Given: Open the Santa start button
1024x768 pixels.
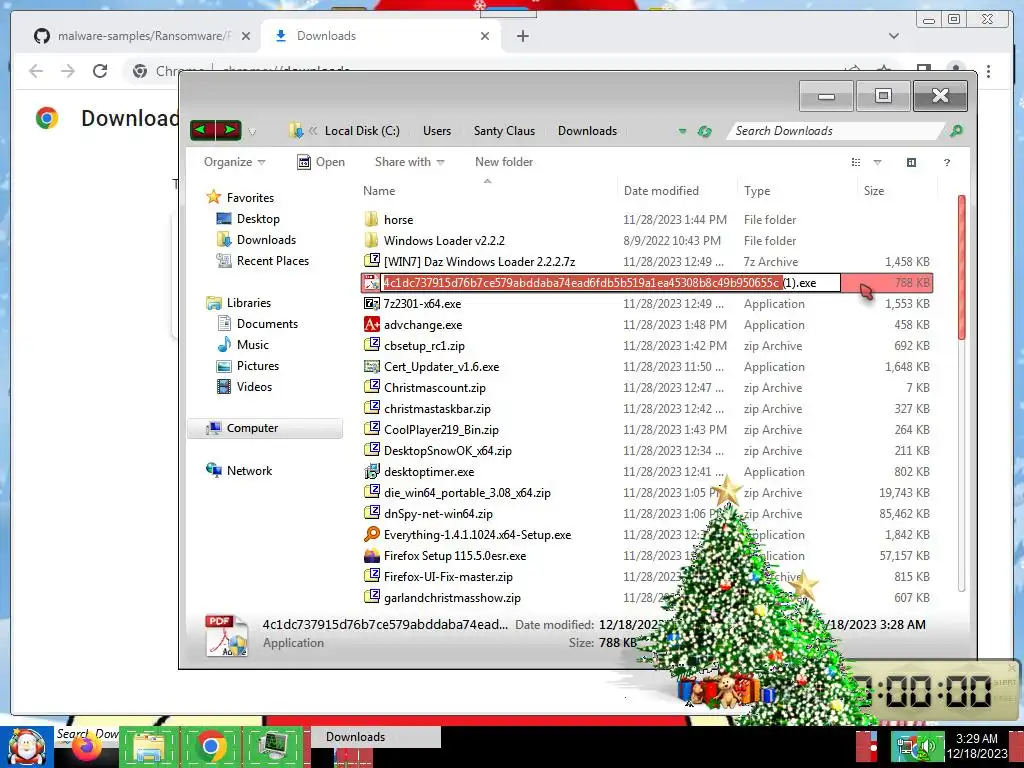Looking at the screenshot, I should (27, 746).
